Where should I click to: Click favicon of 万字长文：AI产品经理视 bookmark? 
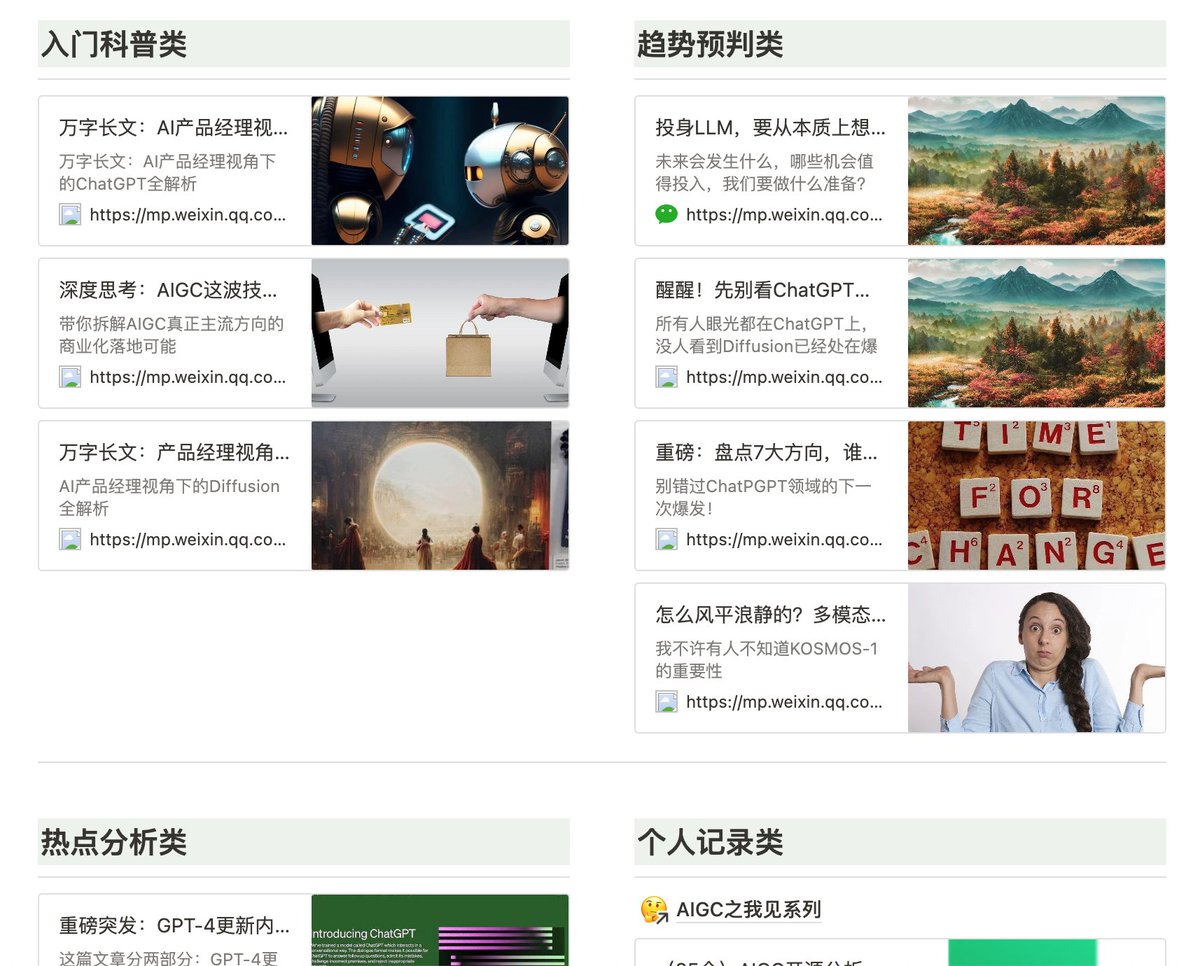70,214
